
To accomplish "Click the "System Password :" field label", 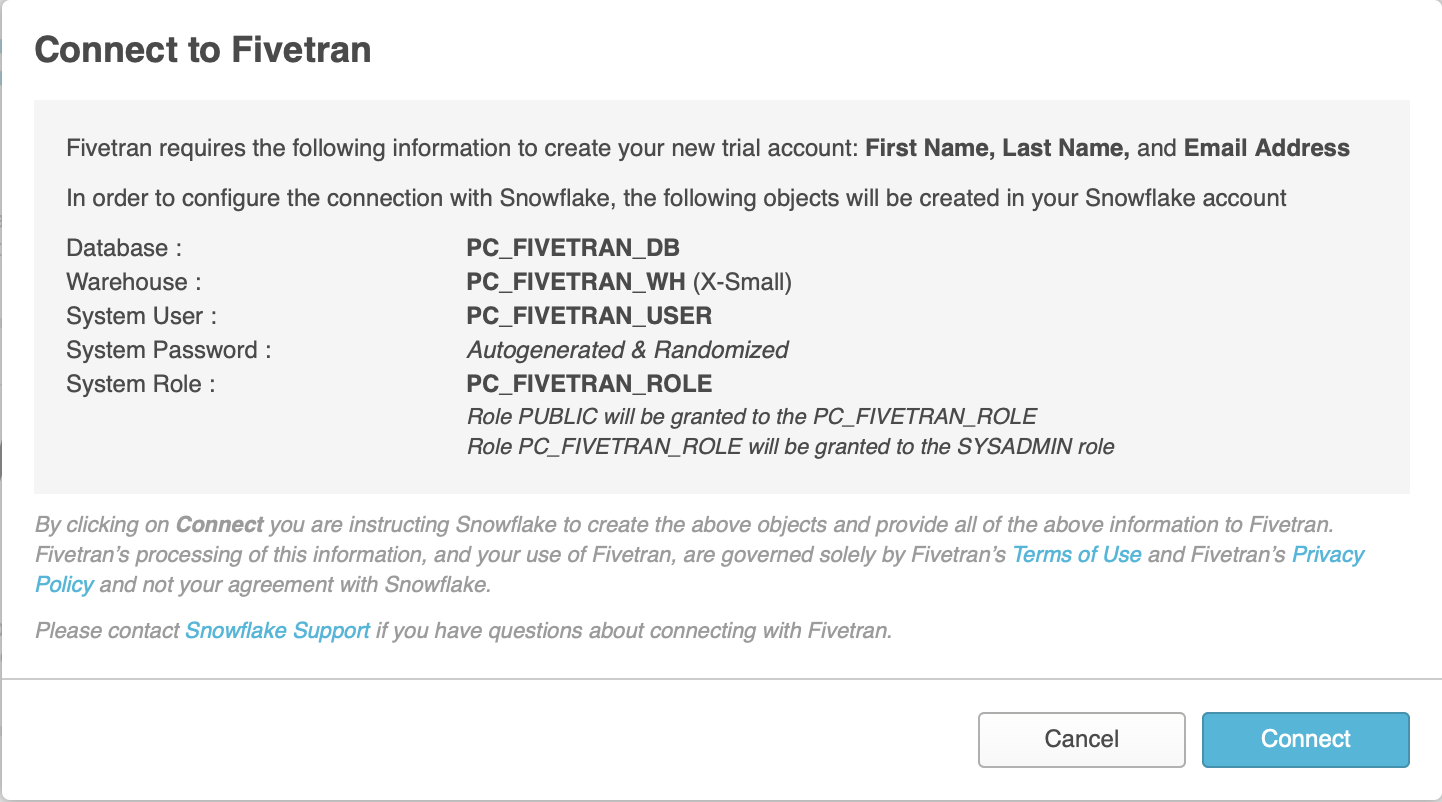I will click(x=169, y=350).
